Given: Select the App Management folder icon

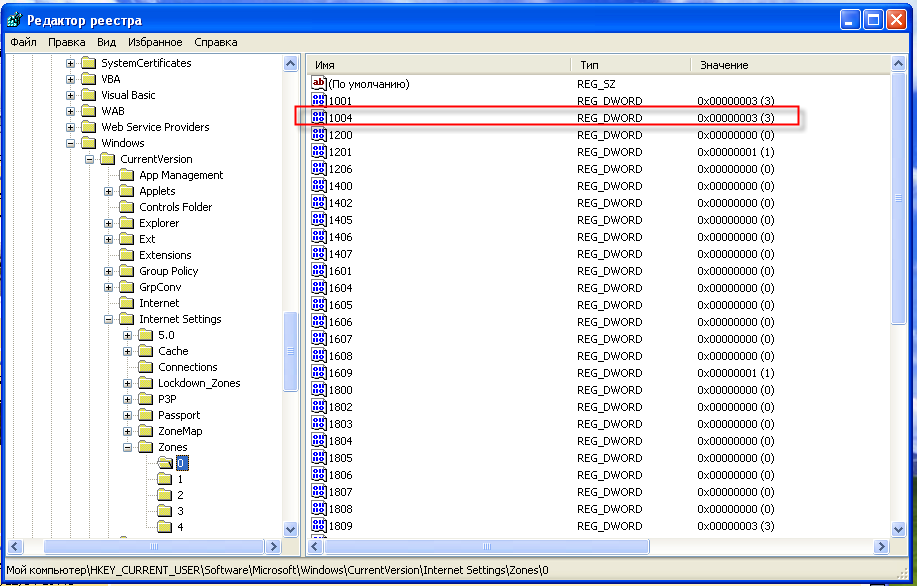Looking at the screenshot, I should coord(126,175).
